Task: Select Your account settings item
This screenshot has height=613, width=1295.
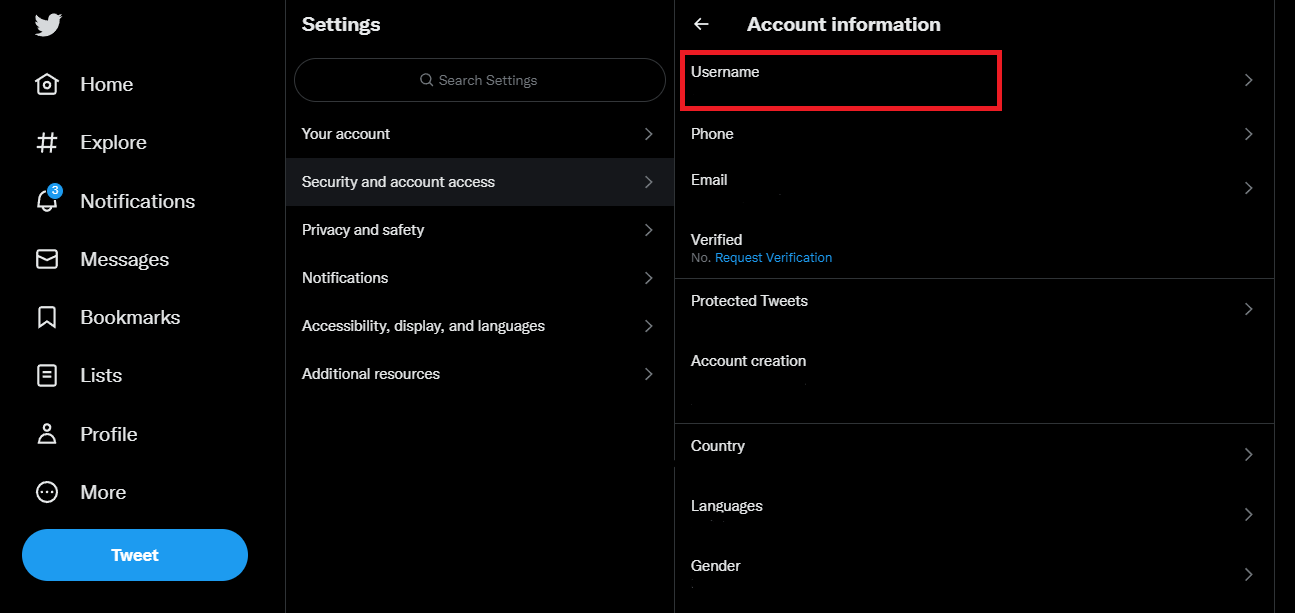Action: pyautogui.click(x=480, y=134)
